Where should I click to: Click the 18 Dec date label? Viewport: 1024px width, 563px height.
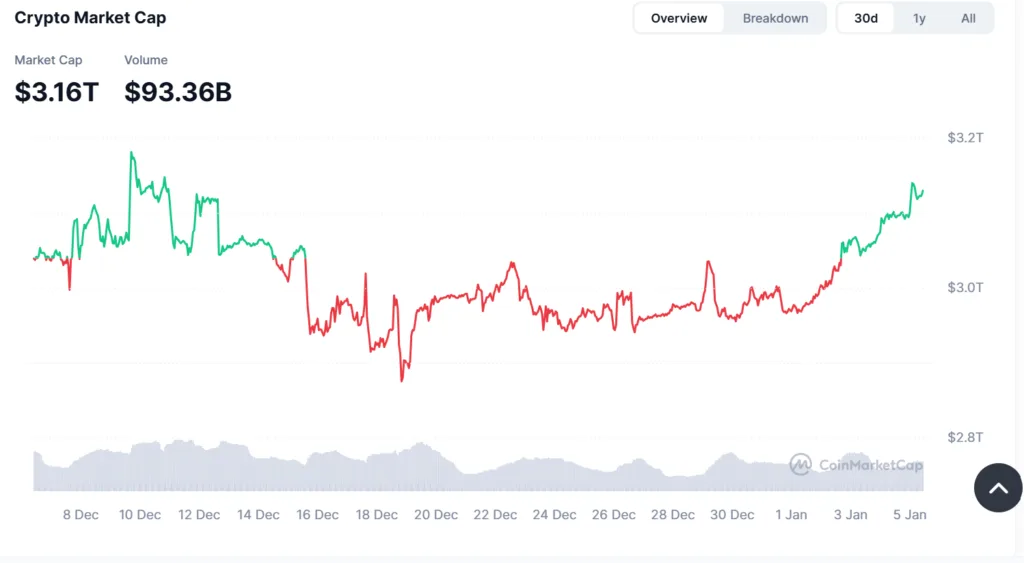pos(377,515)
